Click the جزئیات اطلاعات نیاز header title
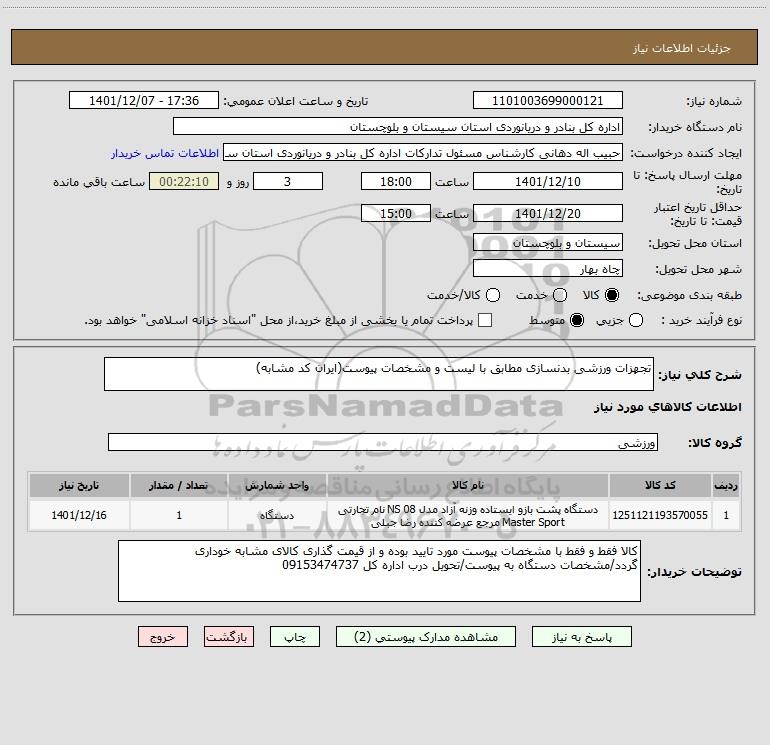This screenshot has height=745, width=770. (x=682, y=48)
